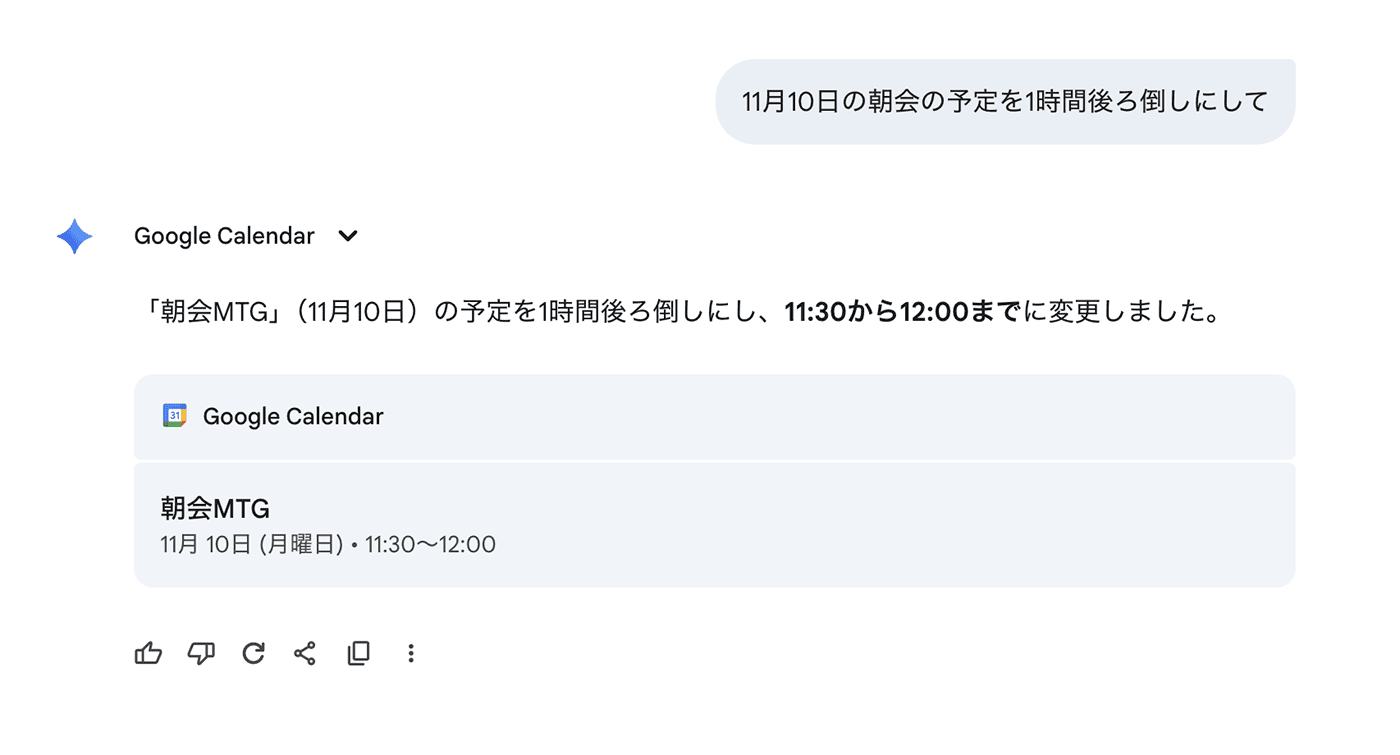This screenshot has height=755, width=1400.
Task: Open the three-dot more options menu
Action: (x=410, y=654)
